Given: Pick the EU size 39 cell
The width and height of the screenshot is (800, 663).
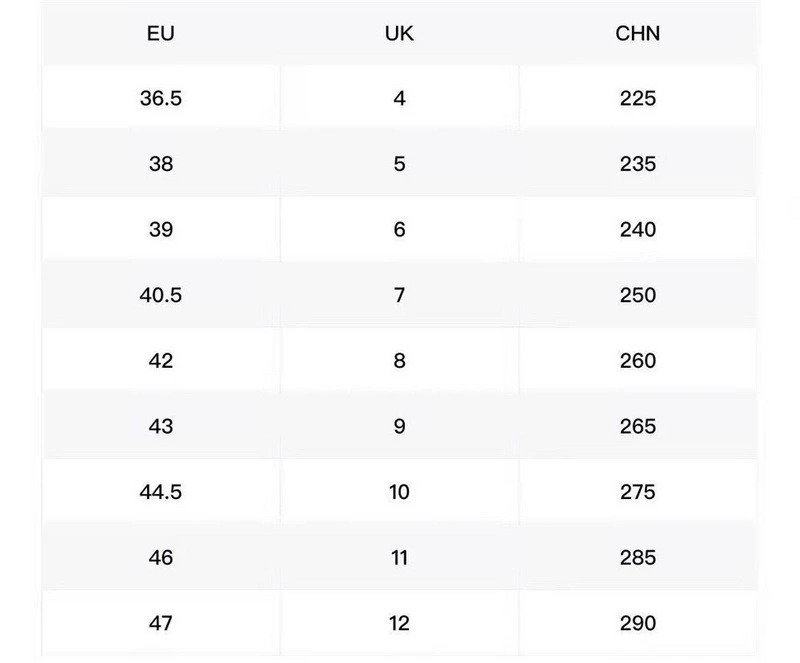Looking at the screenshot, I should (x=161, y=229).
